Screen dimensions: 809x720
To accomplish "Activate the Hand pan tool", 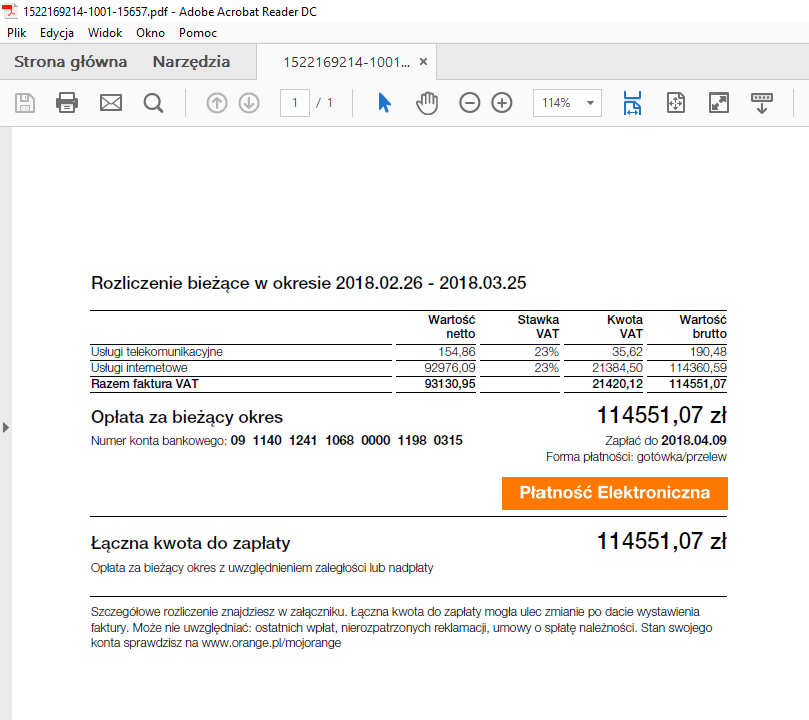I will (x=427, y=103).
